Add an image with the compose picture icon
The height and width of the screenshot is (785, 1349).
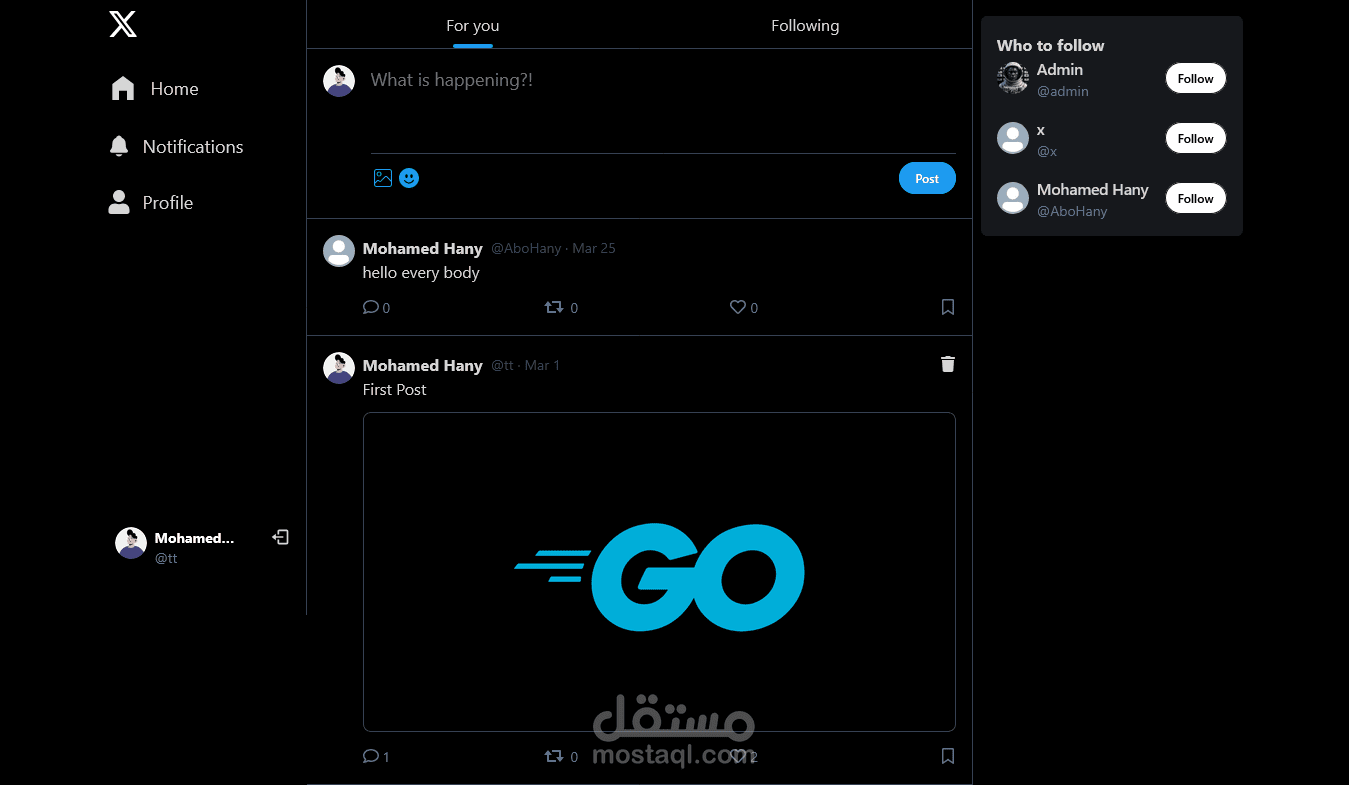click(383, 178)
